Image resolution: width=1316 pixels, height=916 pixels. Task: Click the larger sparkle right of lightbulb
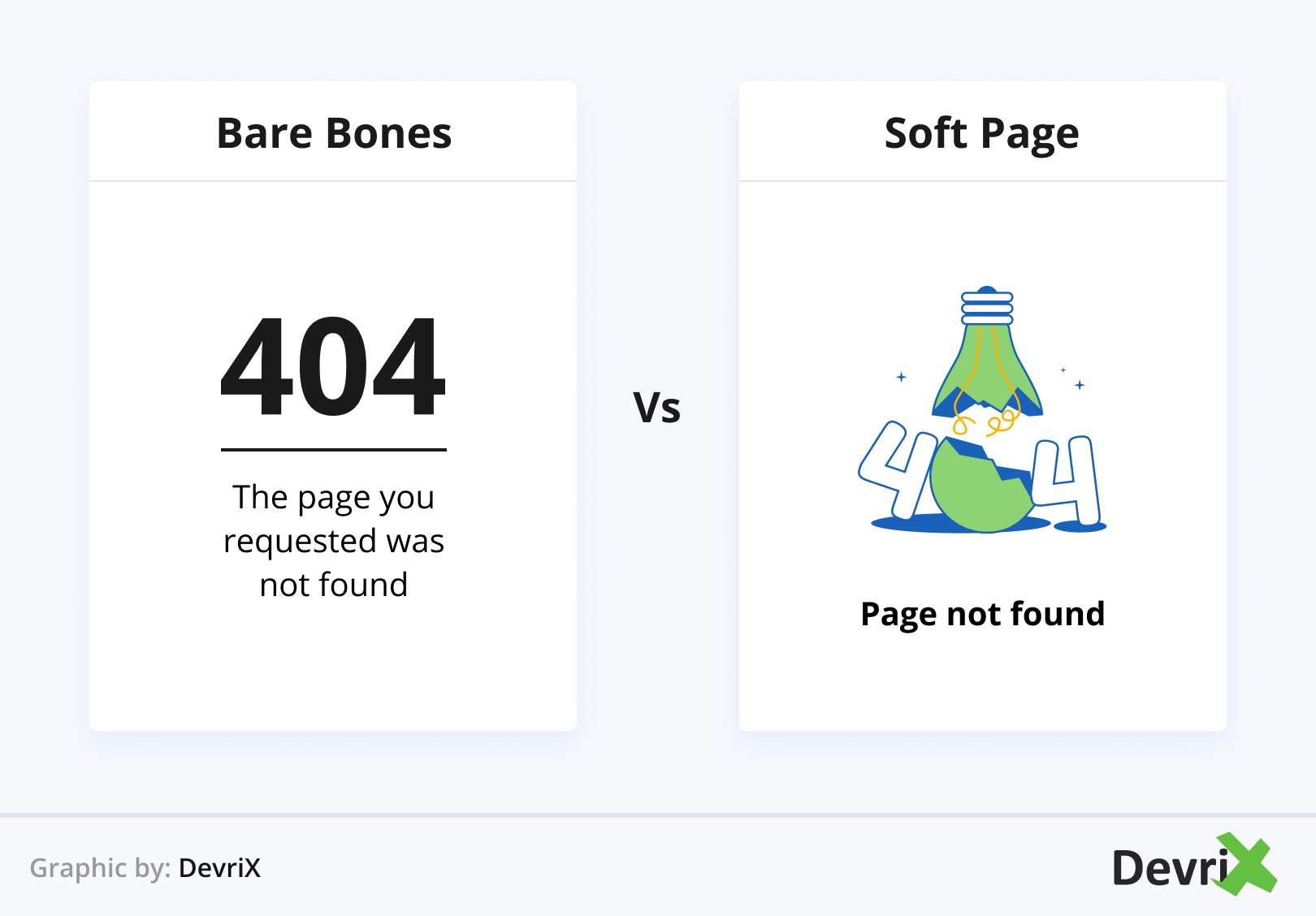pos(1080,385)
